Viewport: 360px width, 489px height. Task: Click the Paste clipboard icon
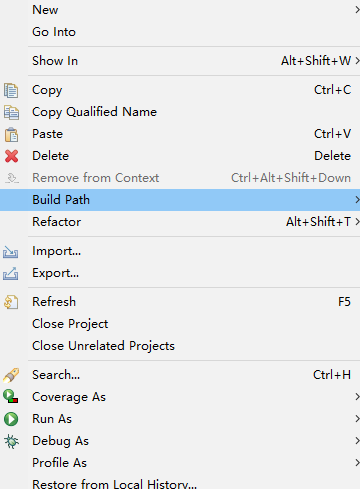coord(11,134)
